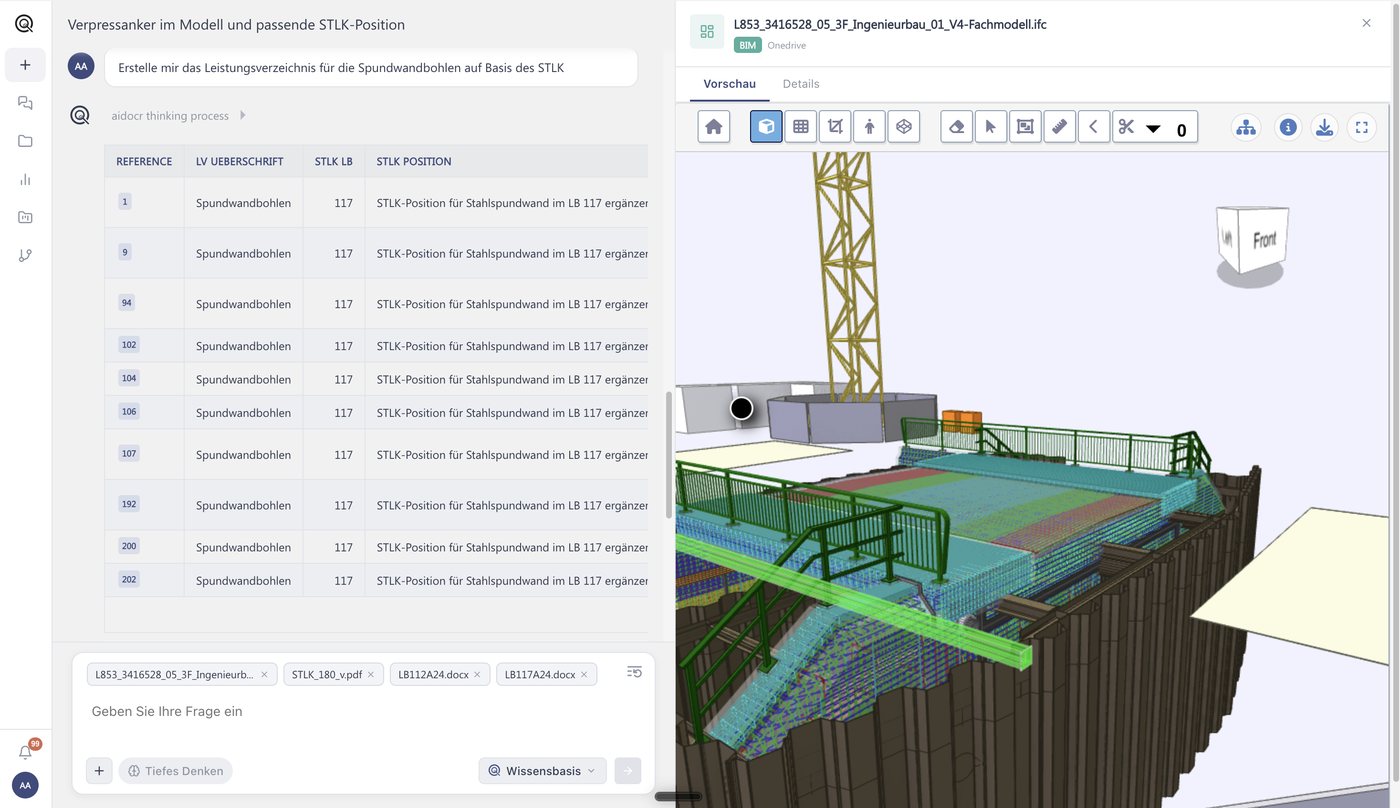Switch to the Vorschau tab
Viewport: 1400px width, 808px height.
(730, 84)
